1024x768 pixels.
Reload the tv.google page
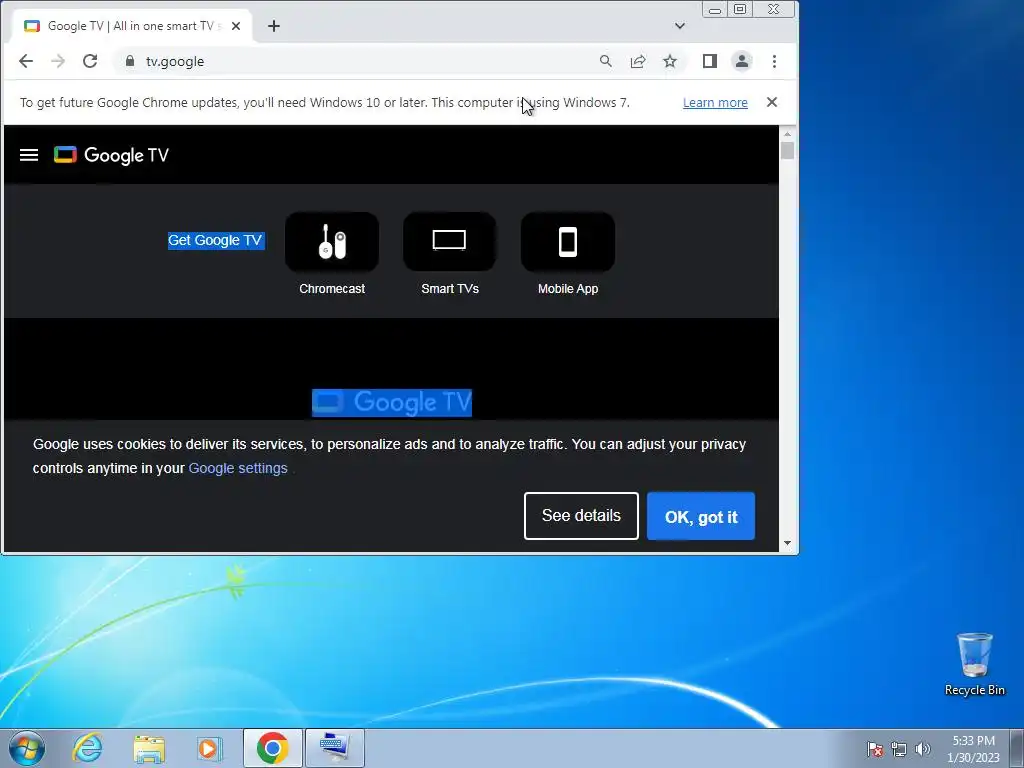(x=90, y=61)
